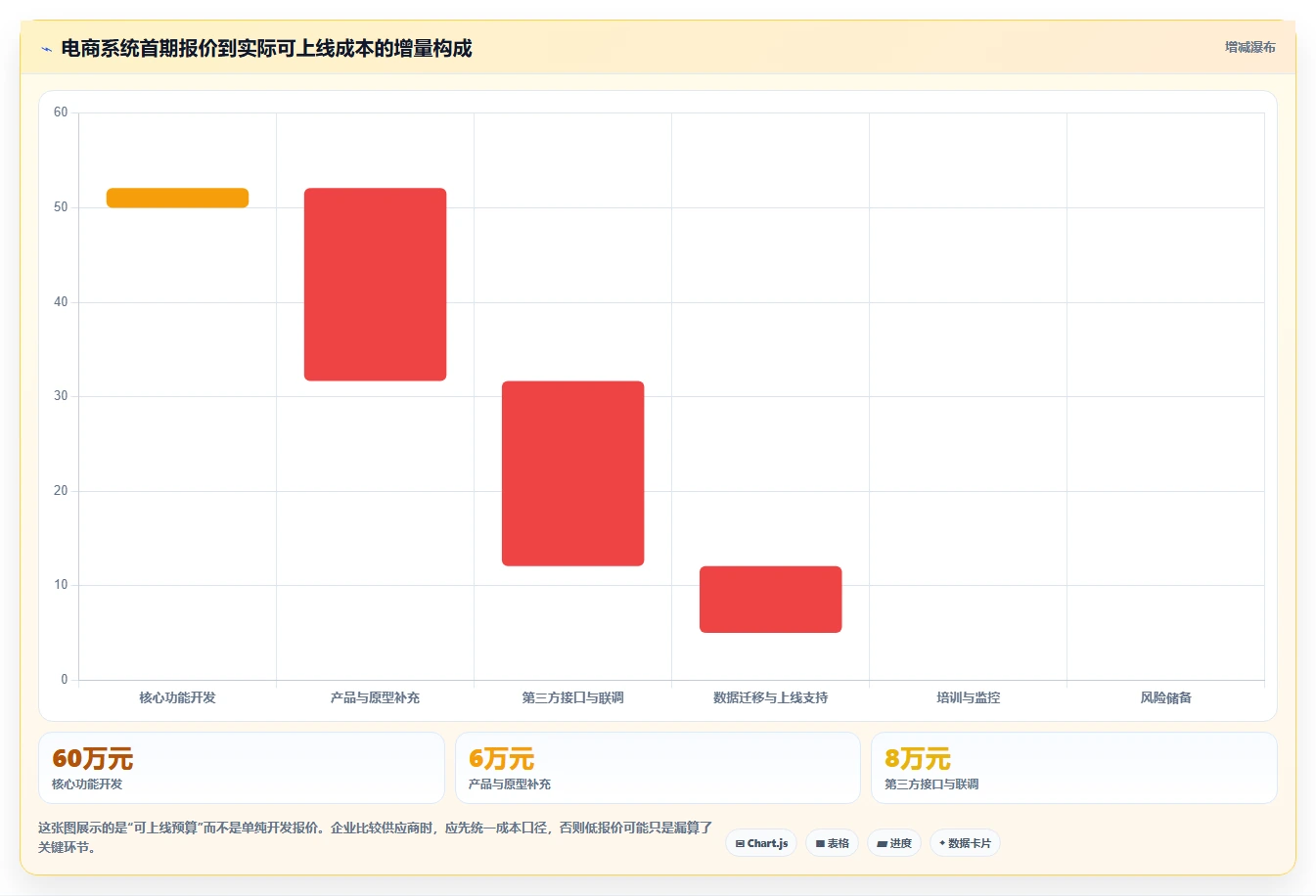Click the y-axis value 30
1316x896 pixels.
[61, 396]
